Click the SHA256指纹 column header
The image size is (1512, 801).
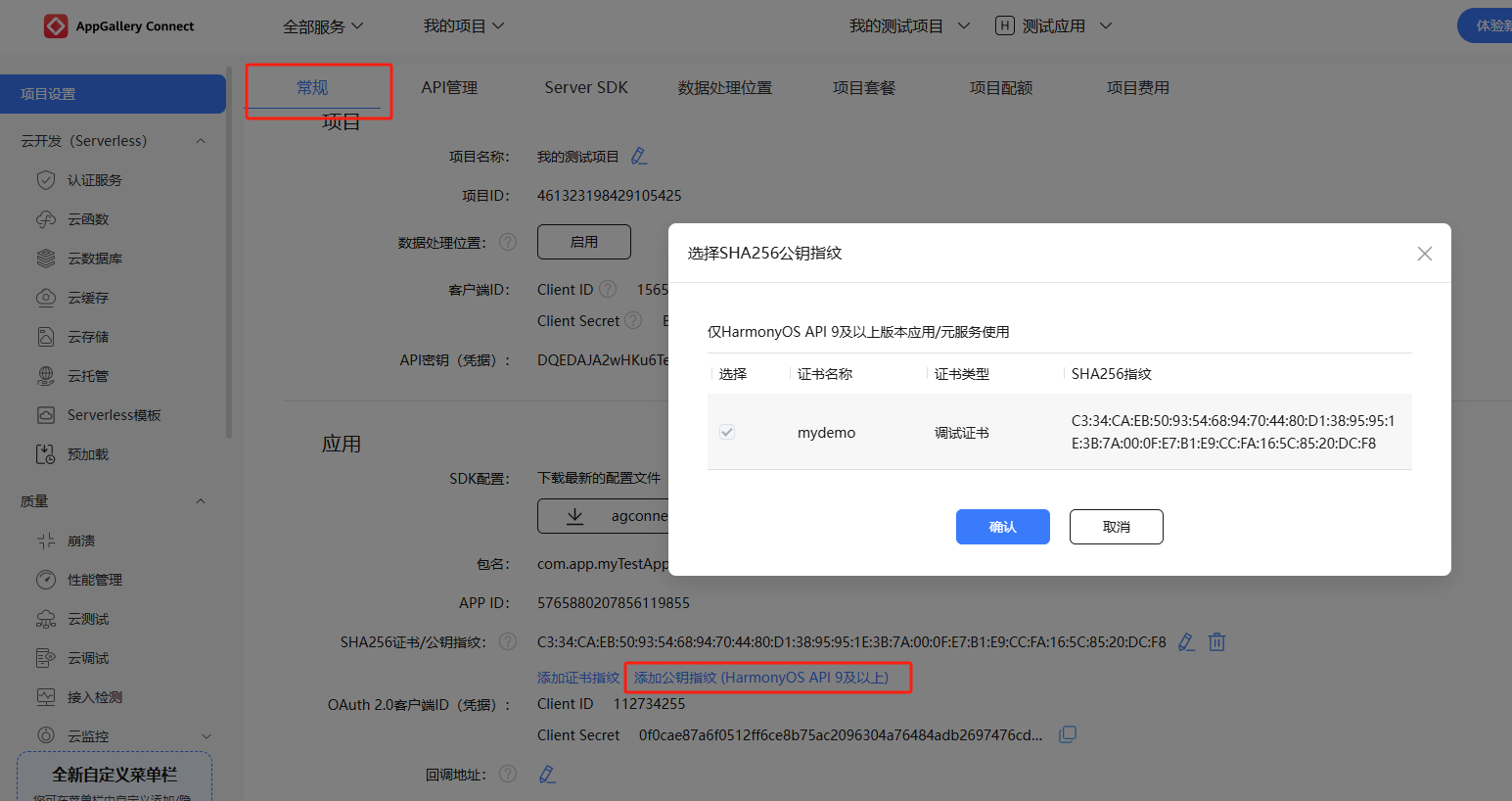pos(1112,374)
